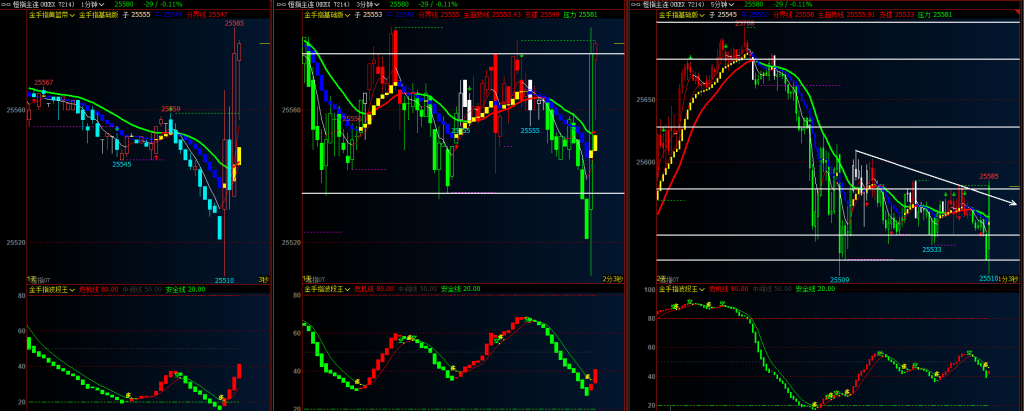This screenshot has width=1024, height=411.
Task: Open the 5分钟 period dropdown in right chart
Action: [x=722, y=4]
